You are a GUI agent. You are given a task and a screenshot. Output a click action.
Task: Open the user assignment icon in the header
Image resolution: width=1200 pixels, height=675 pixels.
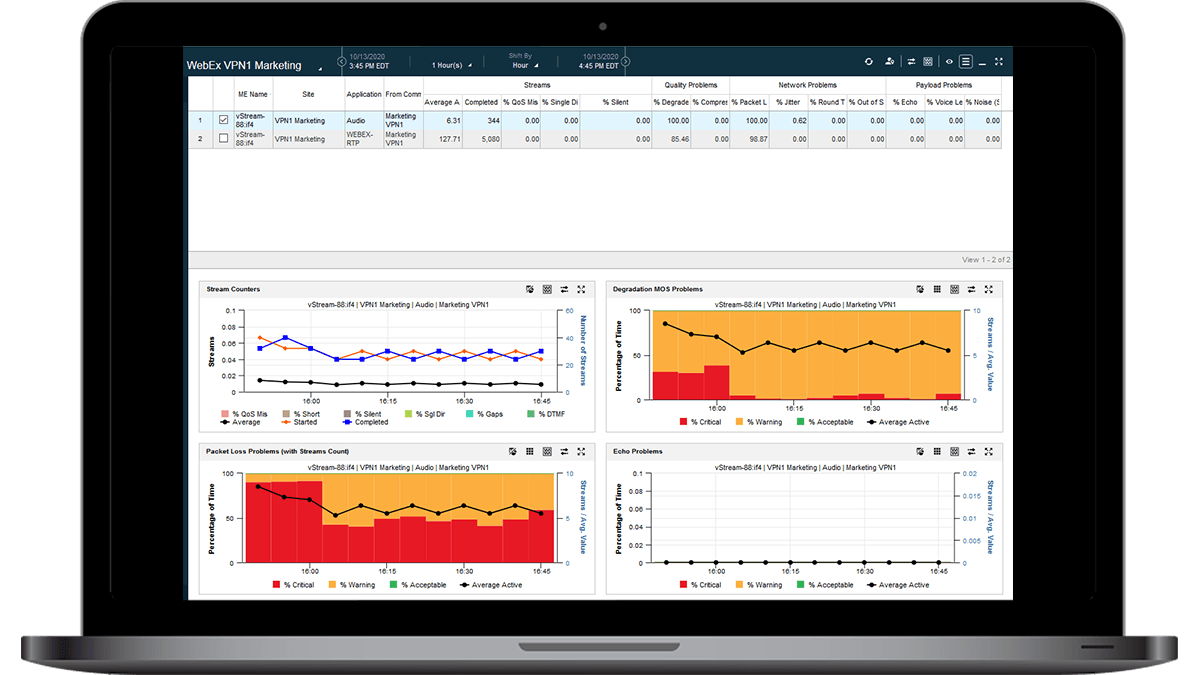[x=889, y=61]
